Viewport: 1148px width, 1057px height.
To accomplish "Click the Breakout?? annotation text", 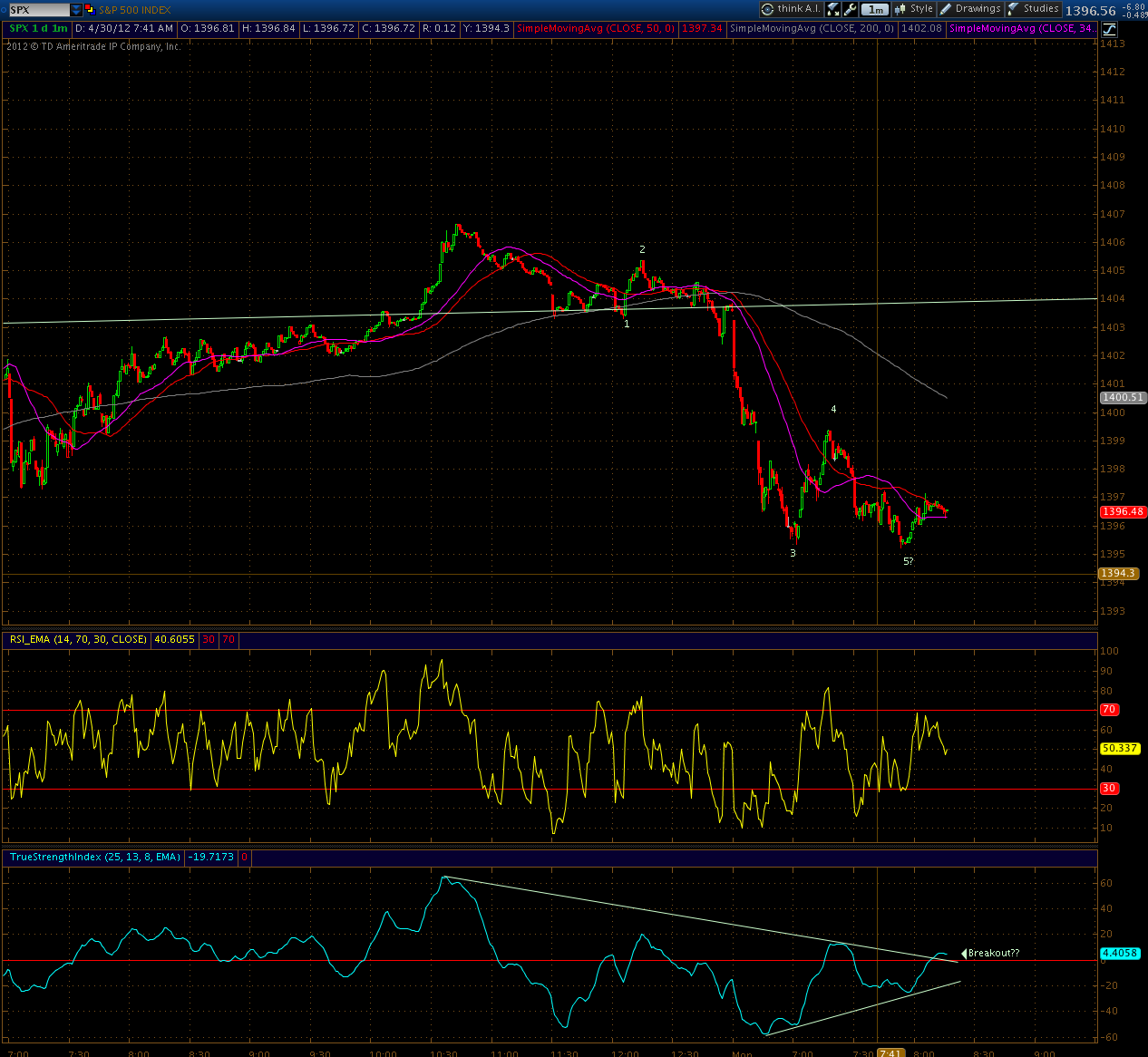I will pos(994,953).
